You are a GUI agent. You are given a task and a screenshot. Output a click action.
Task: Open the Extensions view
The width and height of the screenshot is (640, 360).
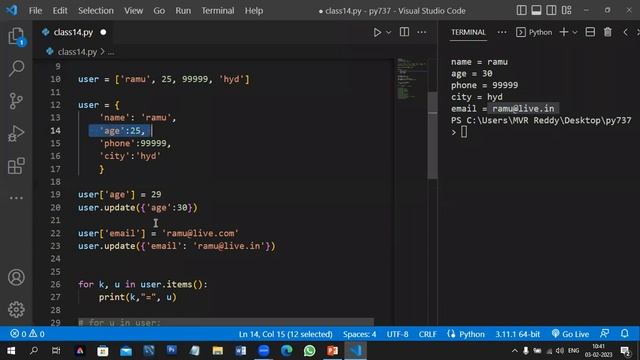coord(16,166)
